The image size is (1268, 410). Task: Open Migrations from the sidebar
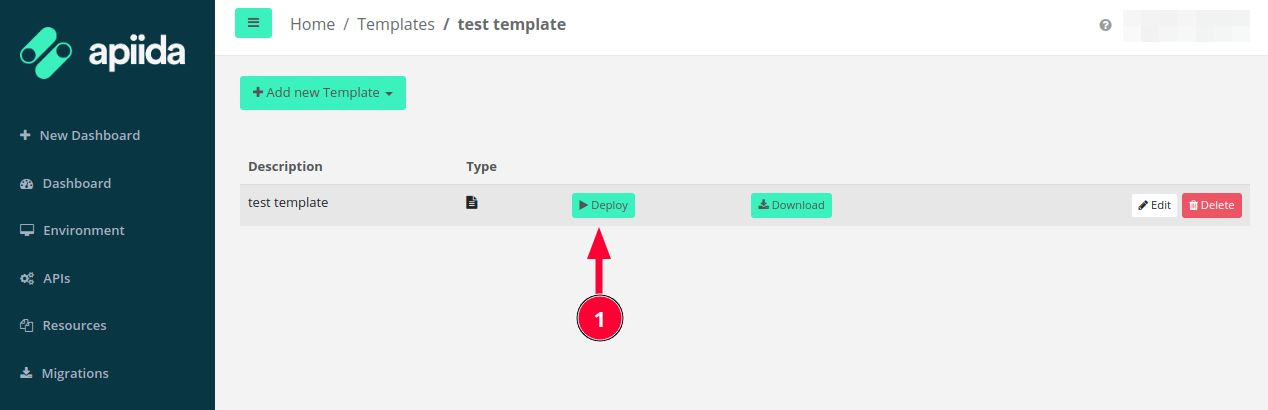[x=75, y=373]
